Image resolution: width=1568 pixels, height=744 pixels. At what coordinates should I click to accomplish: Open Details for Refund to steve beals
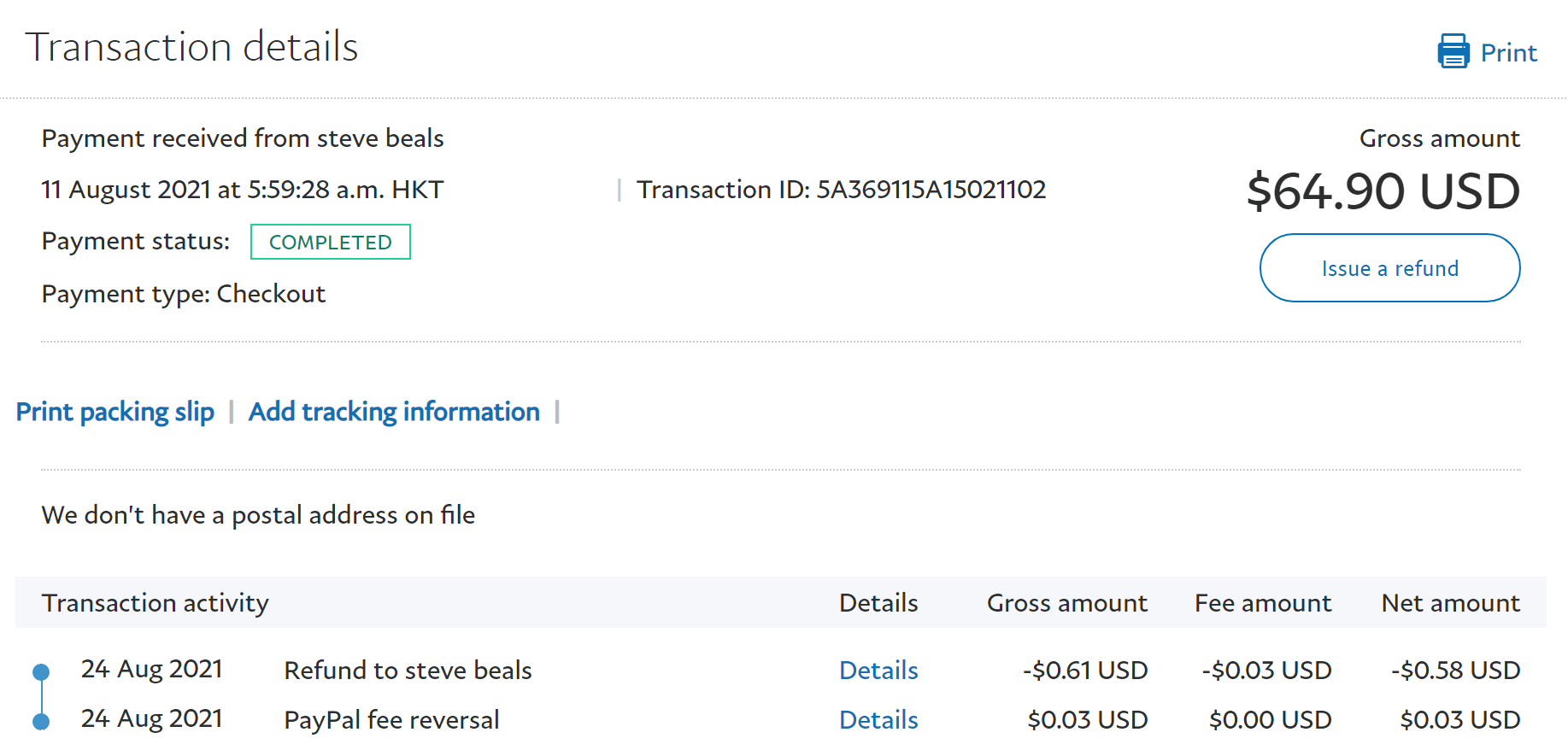click(878, 671)
